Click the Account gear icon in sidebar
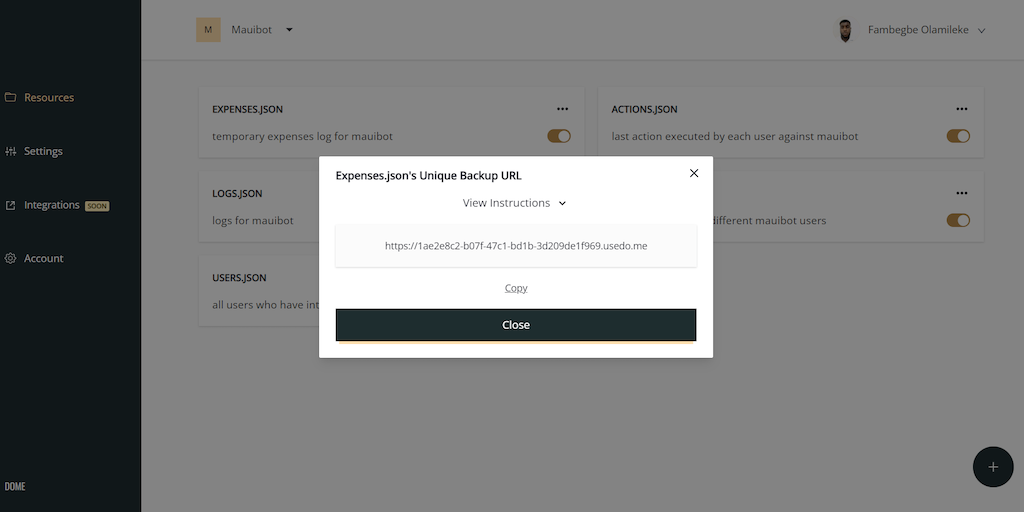Screen dimensions: 1024x512 point(10,259)
